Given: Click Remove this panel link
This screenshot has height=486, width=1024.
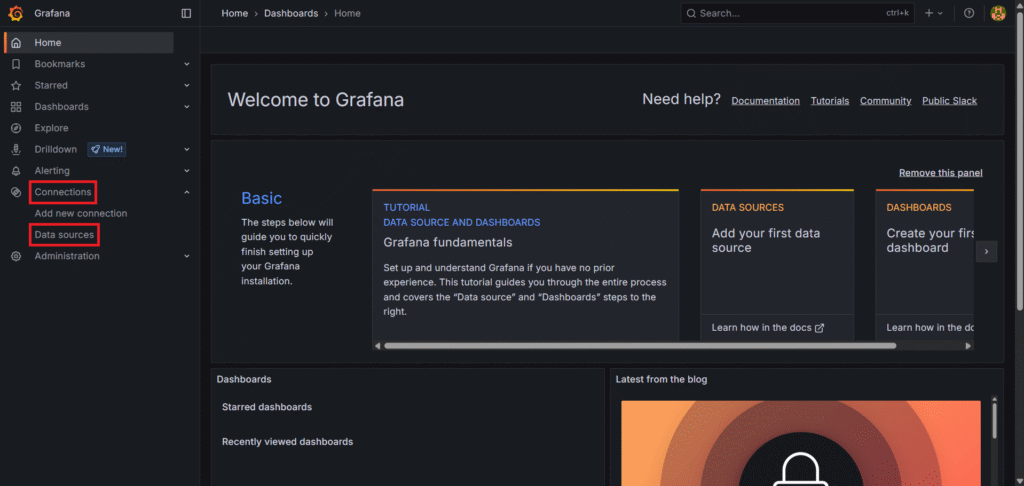Looking at the screenshot, I should click(x=940, y=173).
